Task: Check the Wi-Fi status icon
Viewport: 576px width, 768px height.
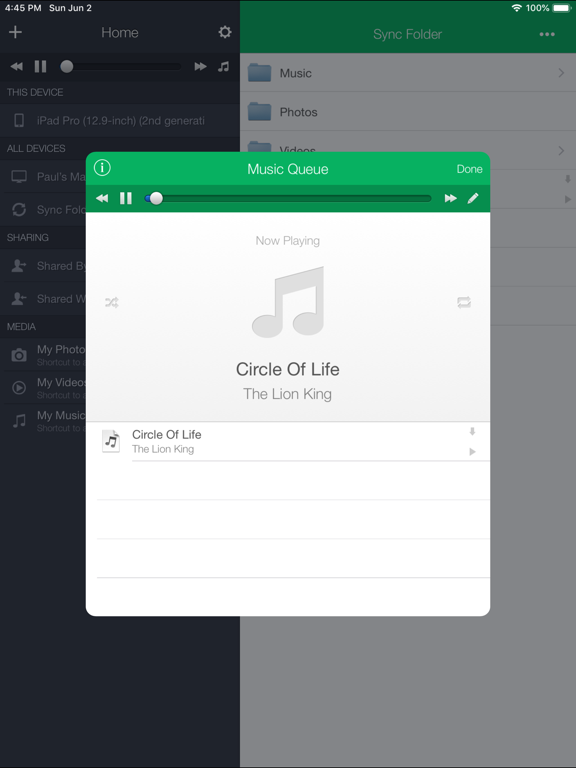Action: (x=517, y=8)
